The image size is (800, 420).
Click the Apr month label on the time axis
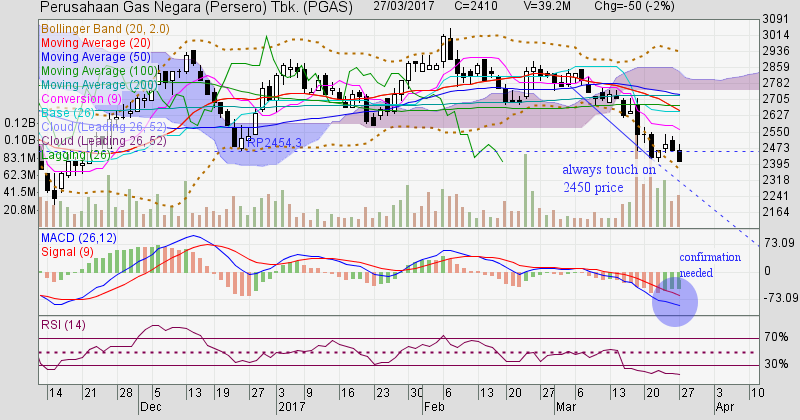point(725,407)
